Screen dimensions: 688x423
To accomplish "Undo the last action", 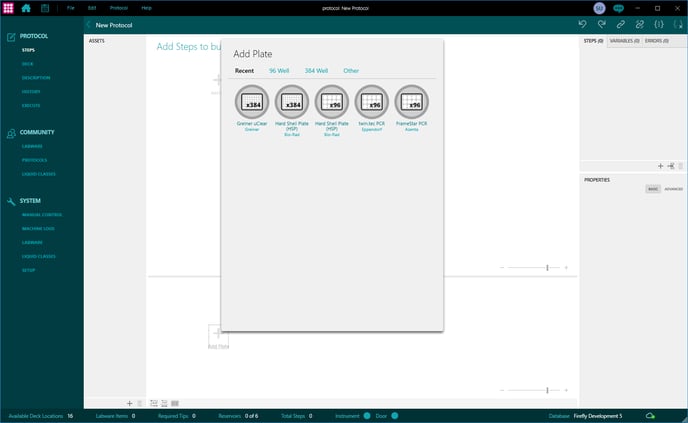I will tap(582, 25).
